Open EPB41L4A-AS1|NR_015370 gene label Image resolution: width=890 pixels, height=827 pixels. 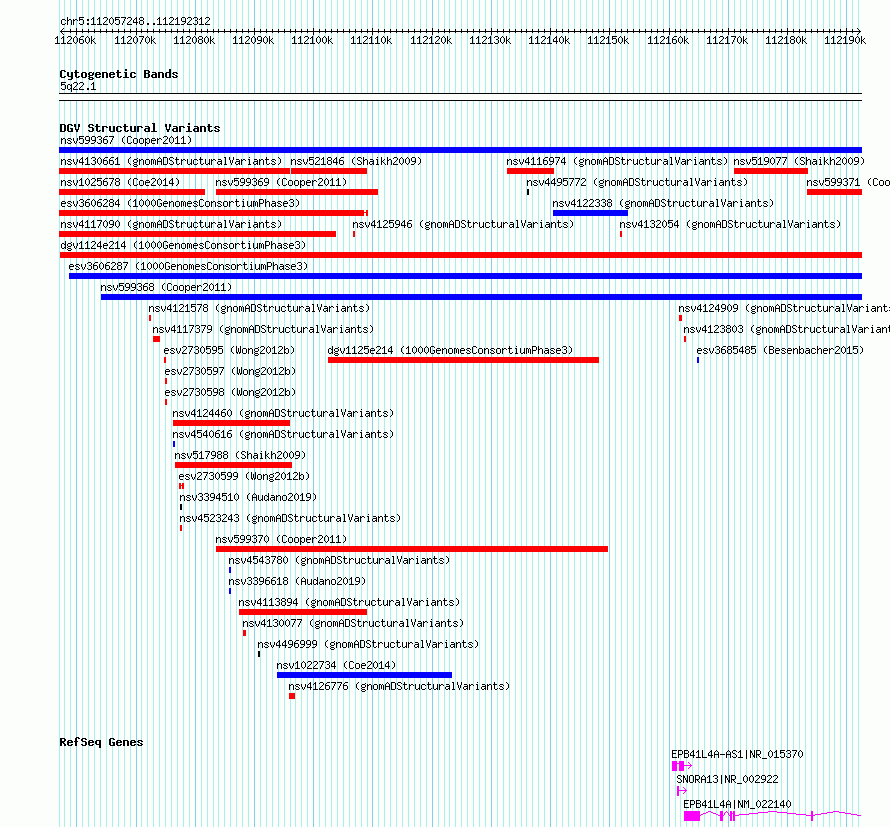[737, 754]
